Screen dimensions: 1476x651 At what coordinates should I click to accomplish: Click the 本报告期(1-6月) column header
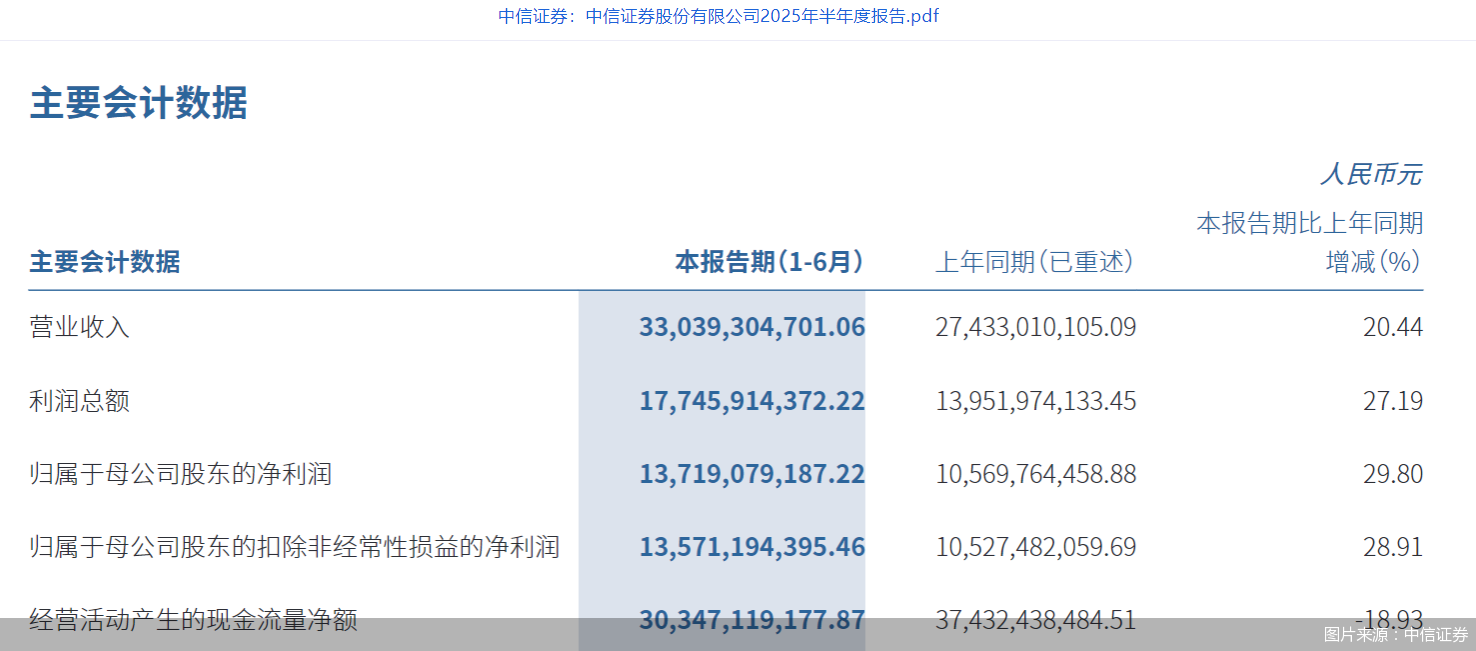point(768,262)
